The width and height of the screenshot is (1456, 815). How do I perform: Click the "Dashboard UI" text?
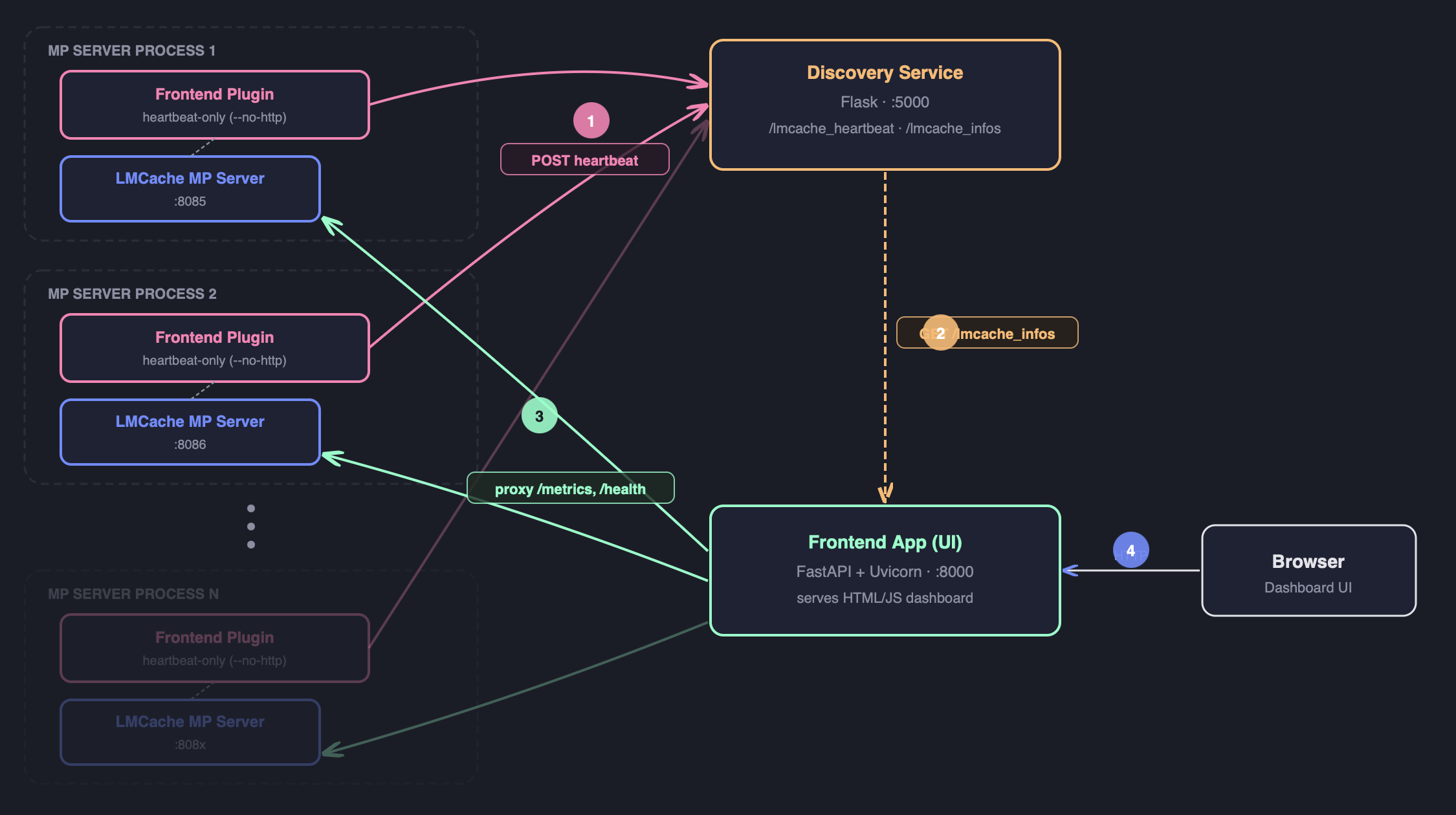tap(1308, 588)
